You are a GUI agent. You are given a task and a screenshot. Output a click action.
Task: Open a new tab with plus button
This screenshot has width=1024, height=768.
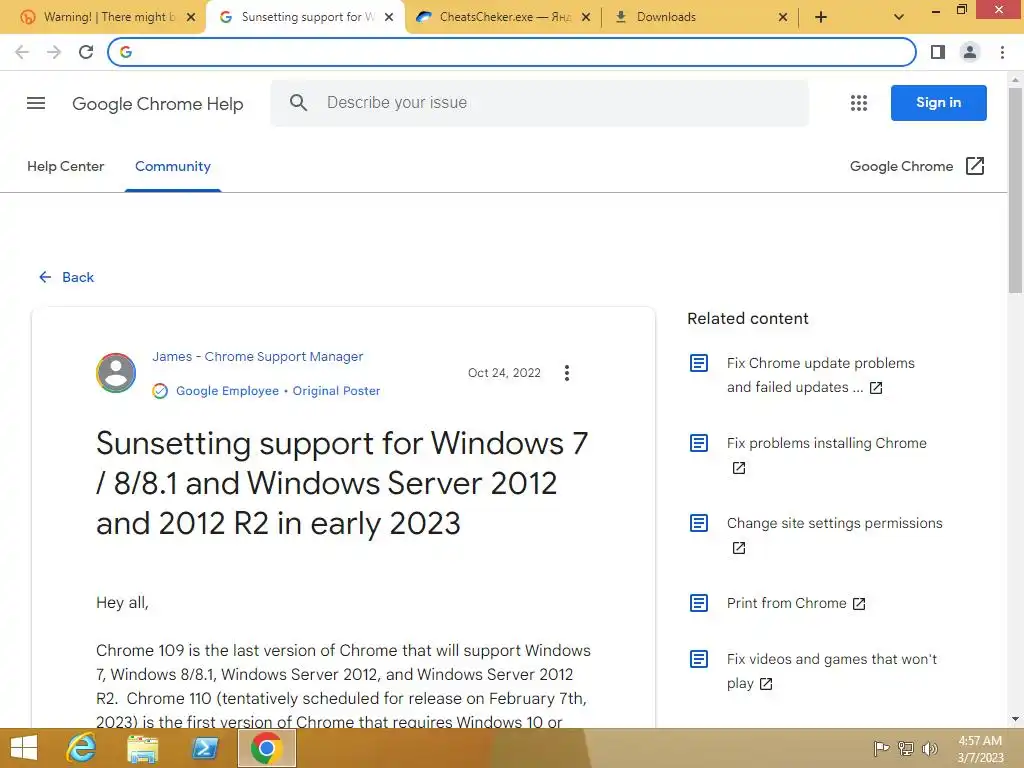click(821, 17)
